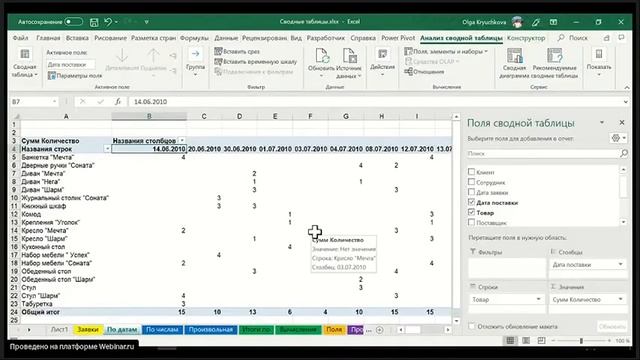Click Вставить временную шкалу icon
The width and height of the screenshot is (640, 360).
[218, 62]
